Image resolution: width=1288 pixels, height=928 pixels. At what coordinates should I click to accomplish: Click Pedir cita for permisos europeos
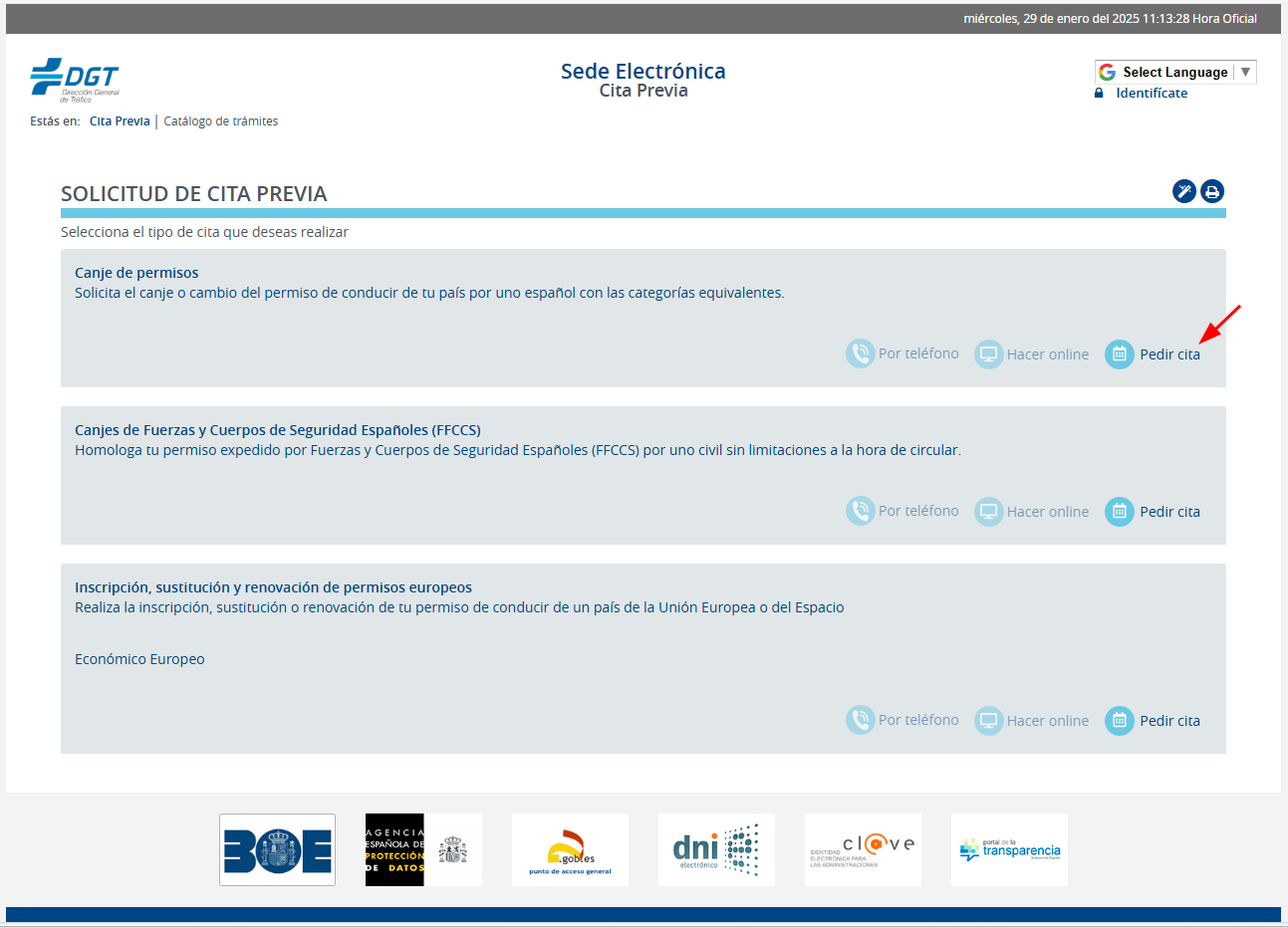1169,721
